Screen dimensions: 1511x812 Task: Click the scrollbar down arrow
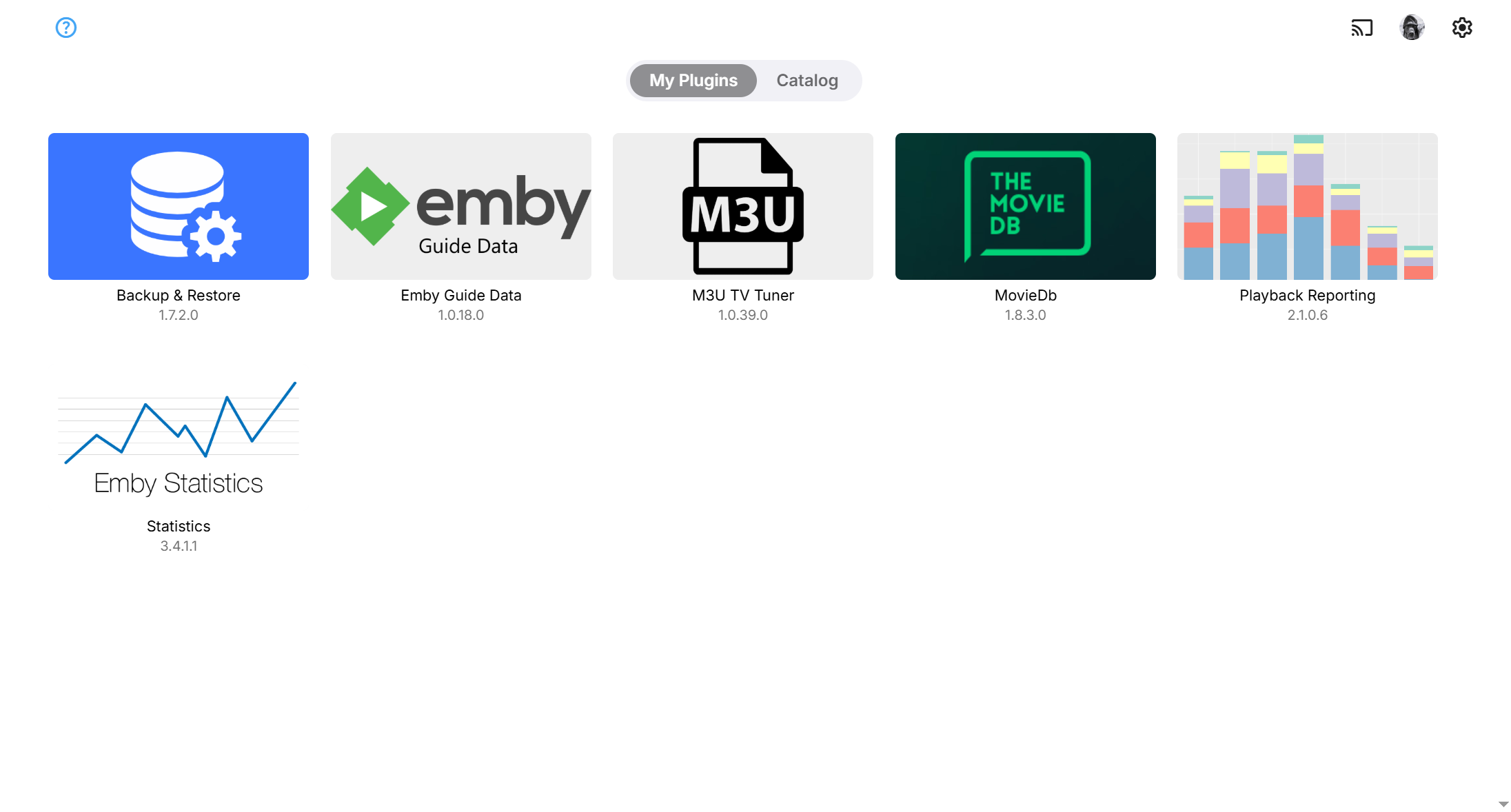tap(1503, 804)
